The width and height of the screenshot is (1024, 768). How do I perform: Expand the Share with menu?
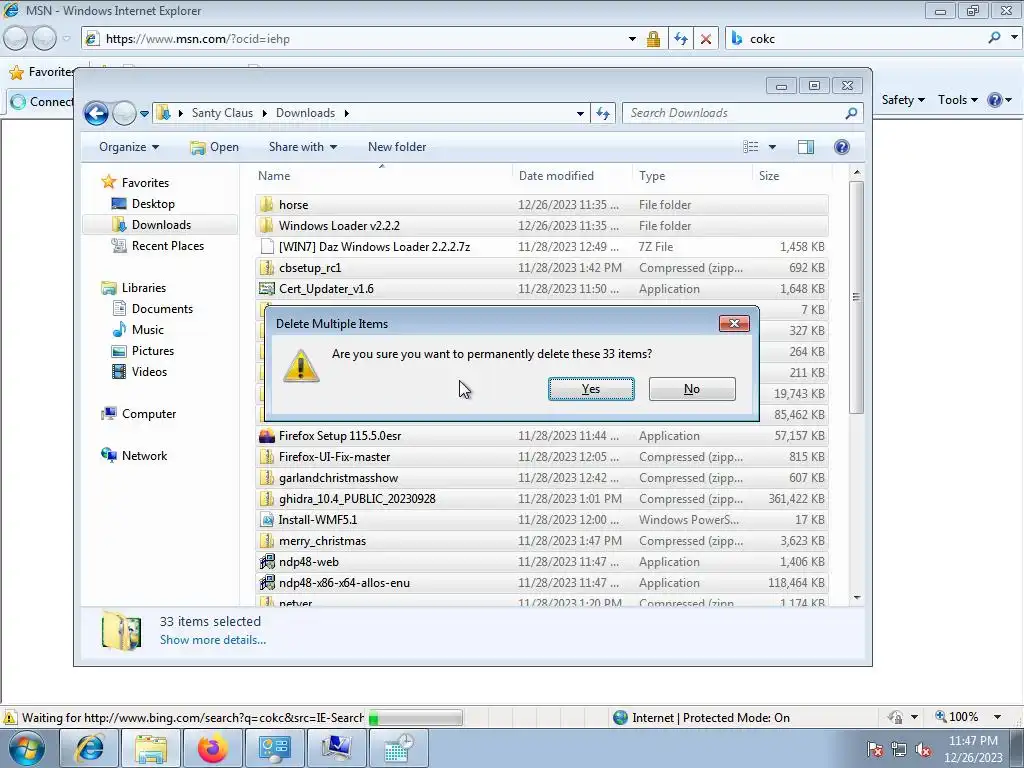[303, 147]
